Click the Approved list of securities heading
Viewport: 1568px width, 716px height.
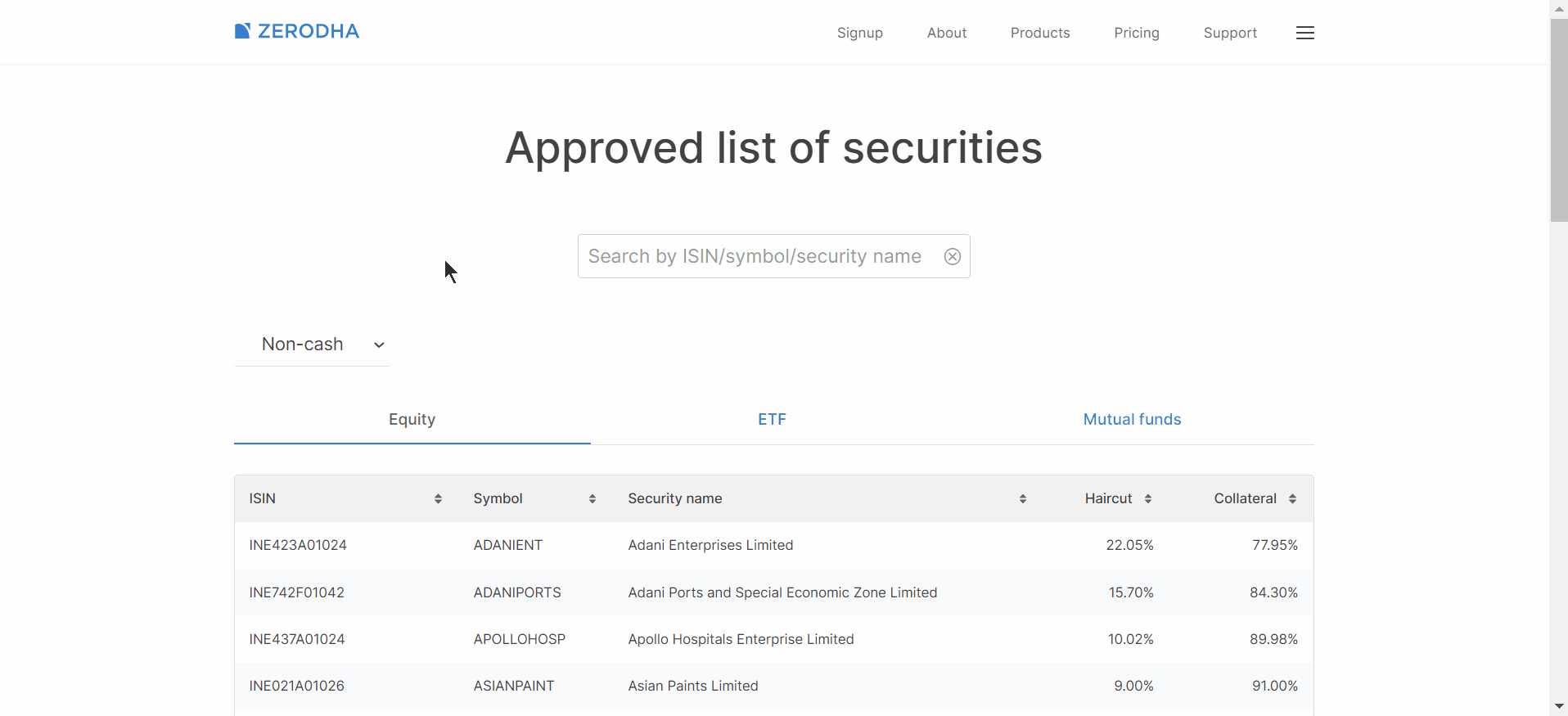(773, 148)
